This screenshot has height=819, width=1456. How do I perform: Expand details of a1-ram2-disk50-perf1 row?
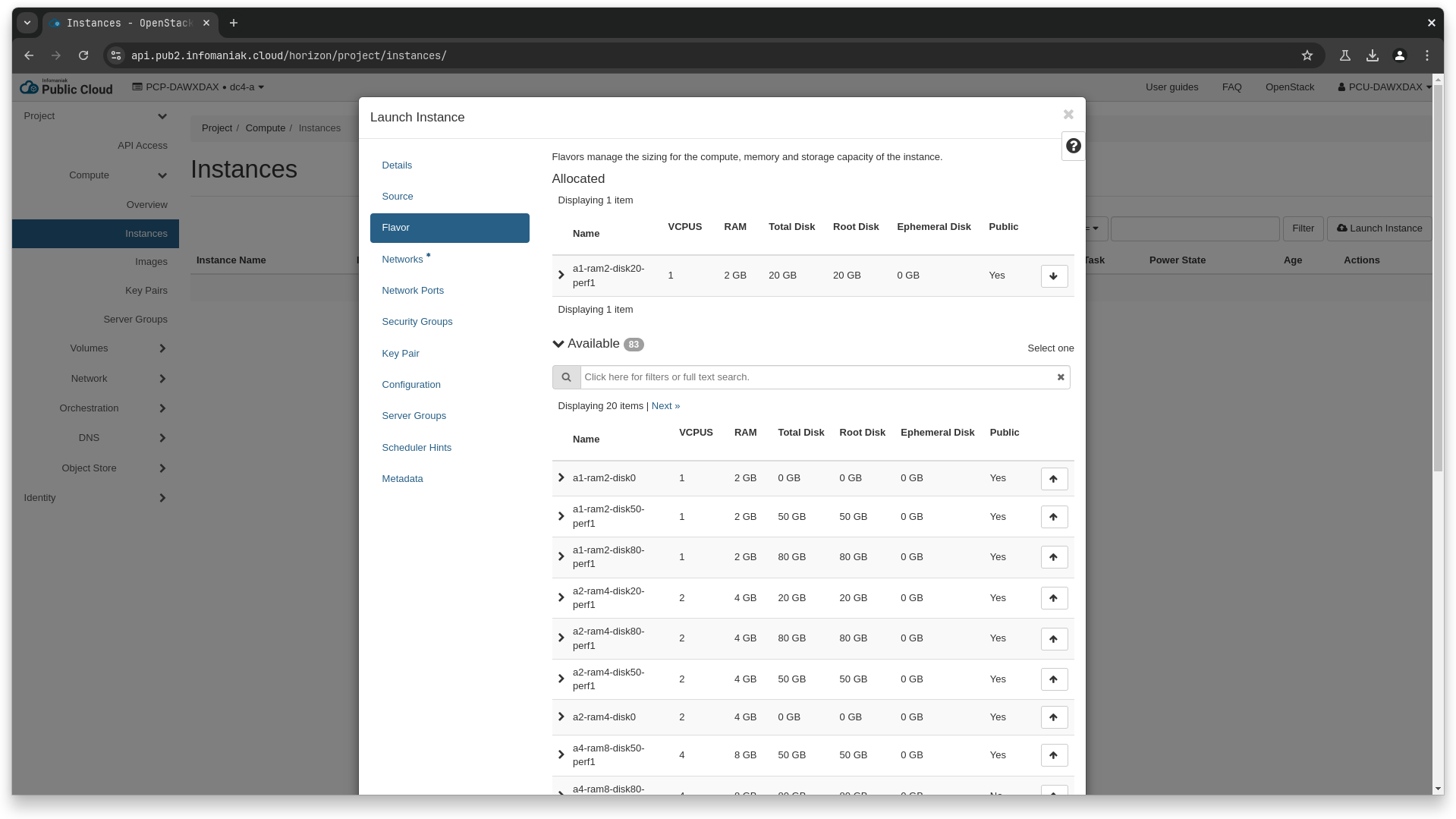tap(561, 517)
